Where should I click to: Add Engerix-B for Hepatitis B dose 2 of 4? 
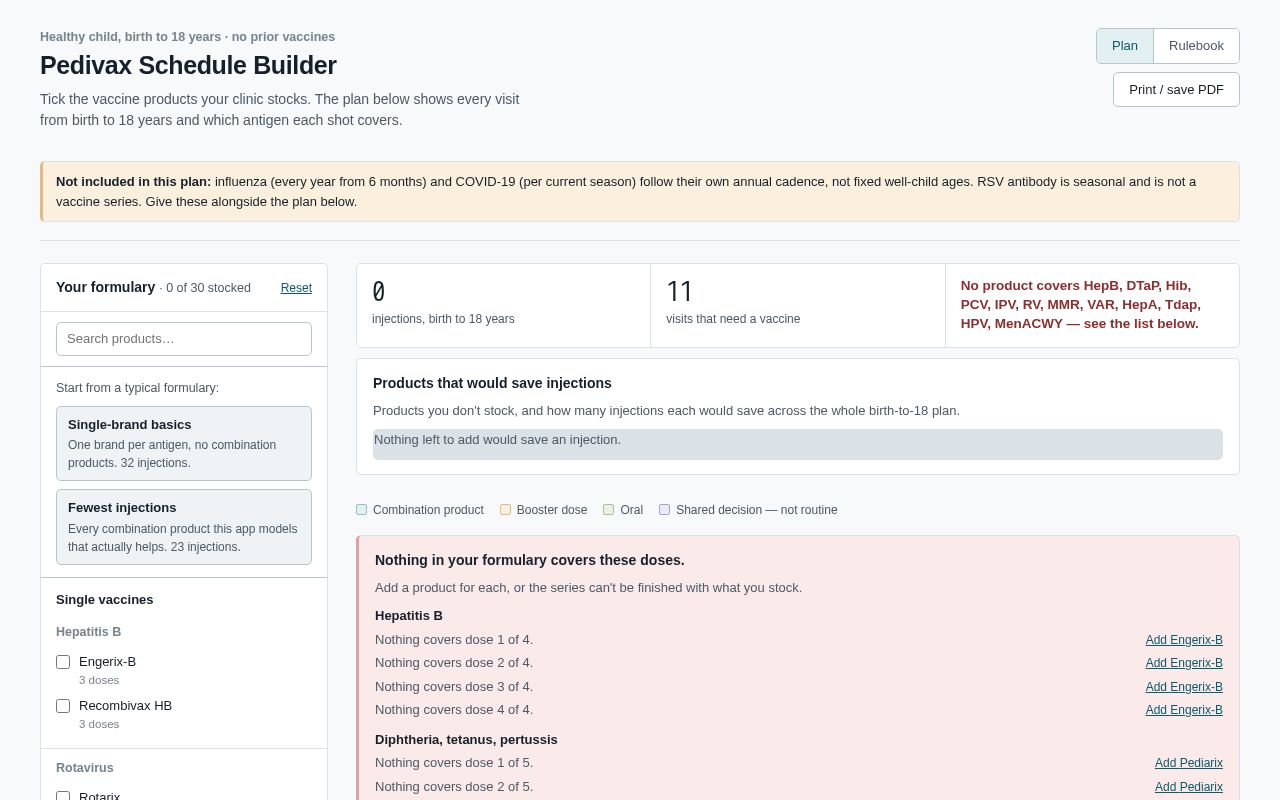[x=1184, y=663]
